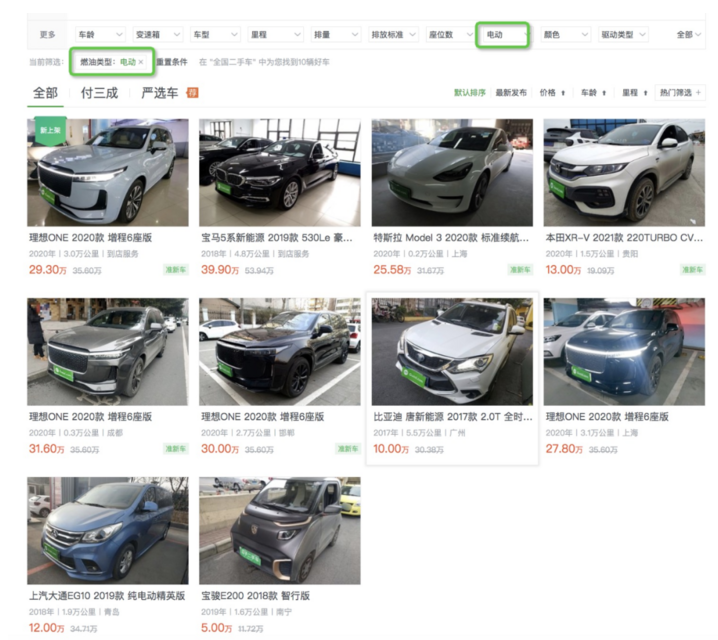Open the 车龄 filter dropdown

tap(100, 35)
